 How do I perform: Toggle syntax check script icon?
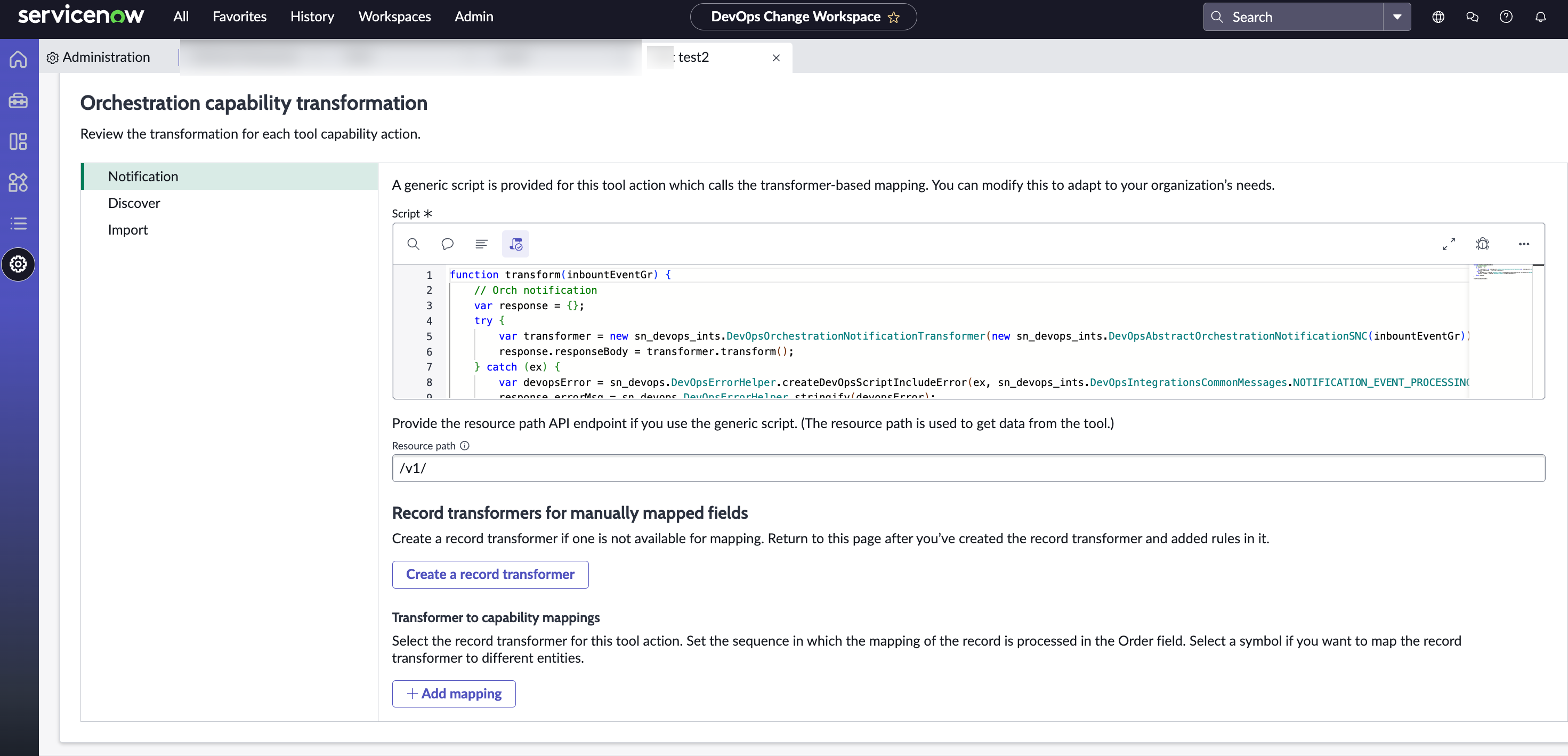(515, 244)
